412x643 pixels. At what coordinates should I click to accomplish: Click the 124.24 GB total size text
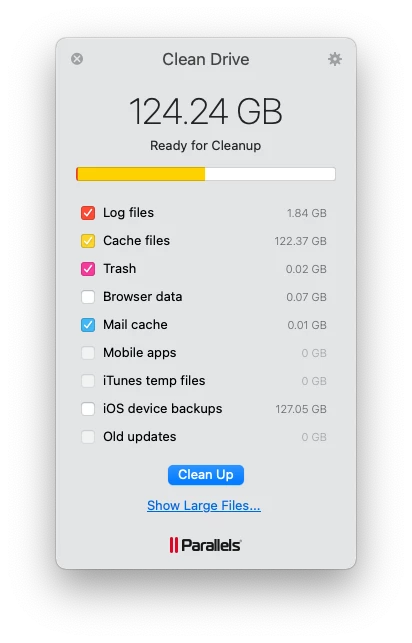[206, 112]
